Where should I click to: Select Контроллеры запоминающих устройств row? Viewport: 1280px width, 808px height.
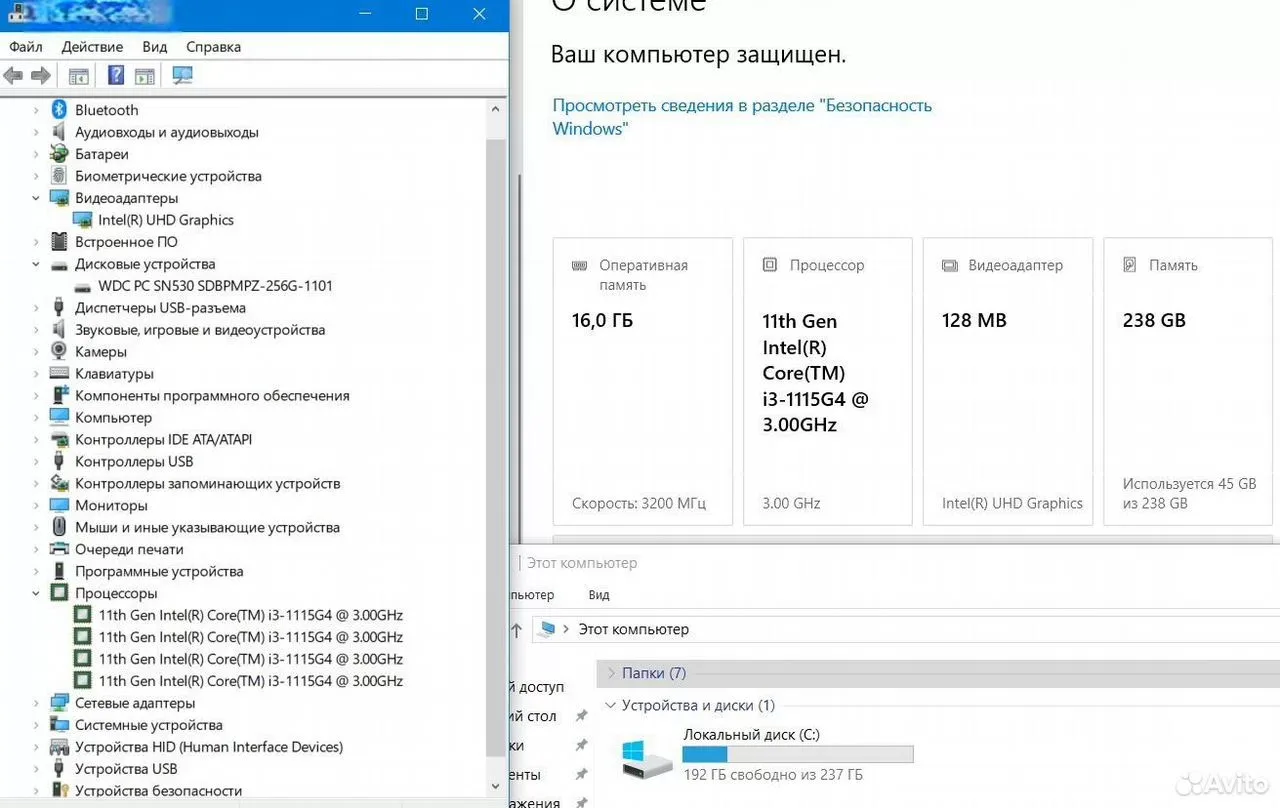tap(207, 484)
